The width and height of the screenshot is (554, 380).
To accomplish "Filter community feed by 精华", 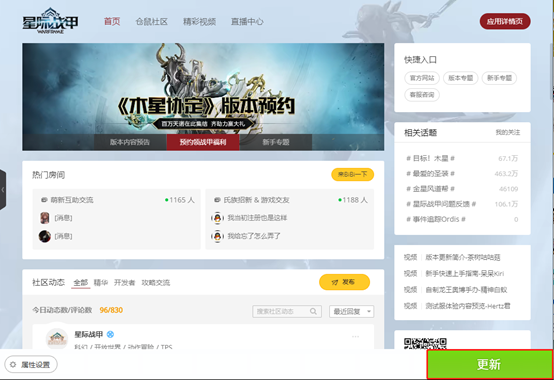I will (x=101, y=283).
